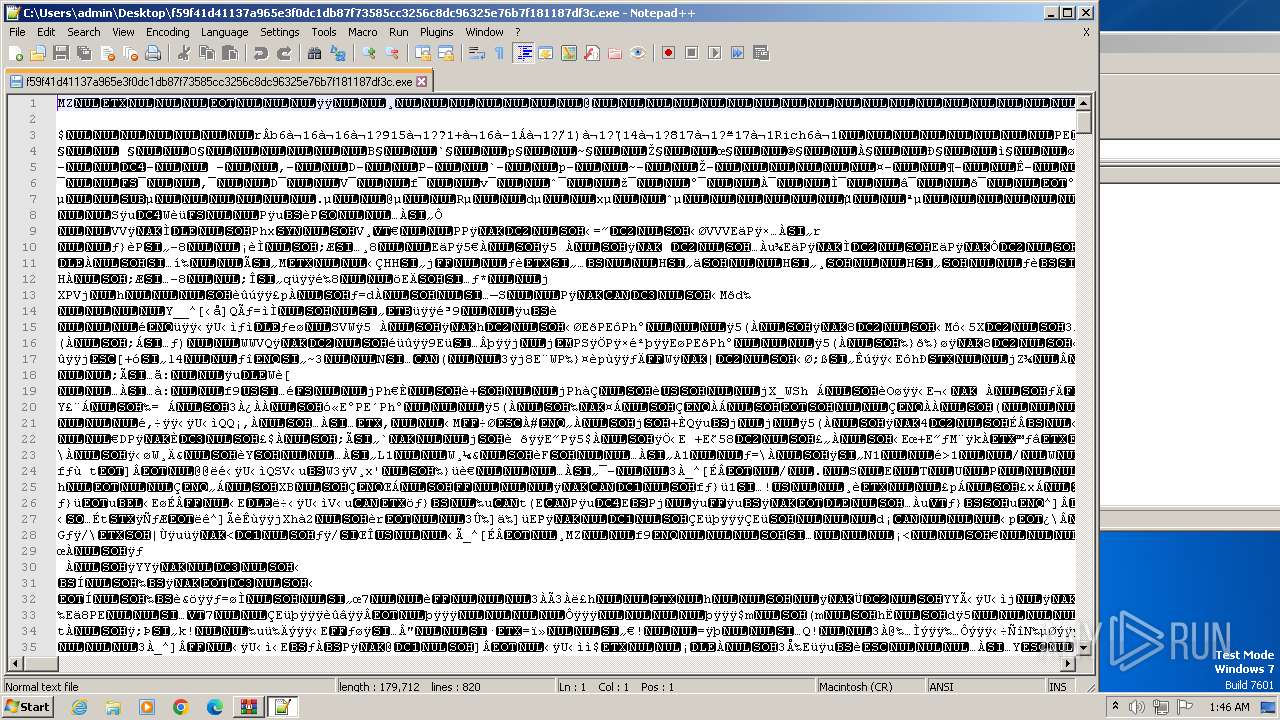Viewport: 1280px width, 720px height.
Task: Click horizontal scrollbar right arrow
Action: [1068, 664]
